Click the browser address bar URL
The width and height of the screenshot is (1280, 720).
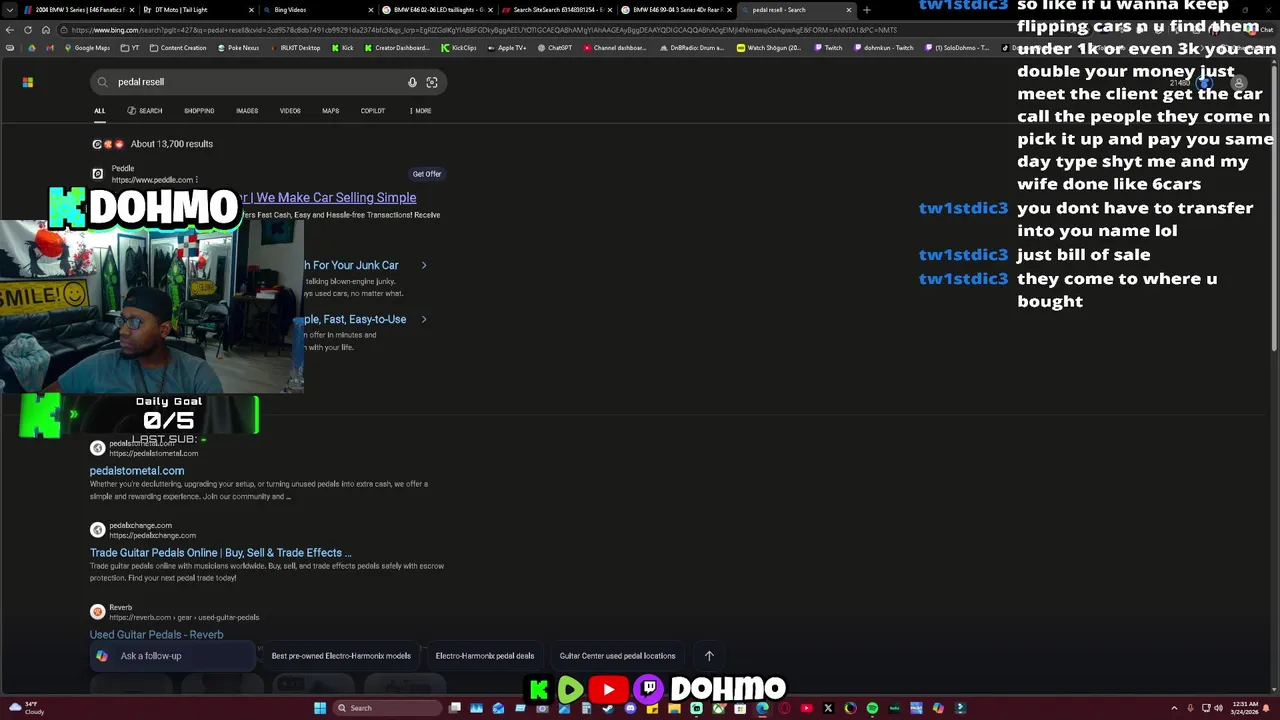(484, 30)
